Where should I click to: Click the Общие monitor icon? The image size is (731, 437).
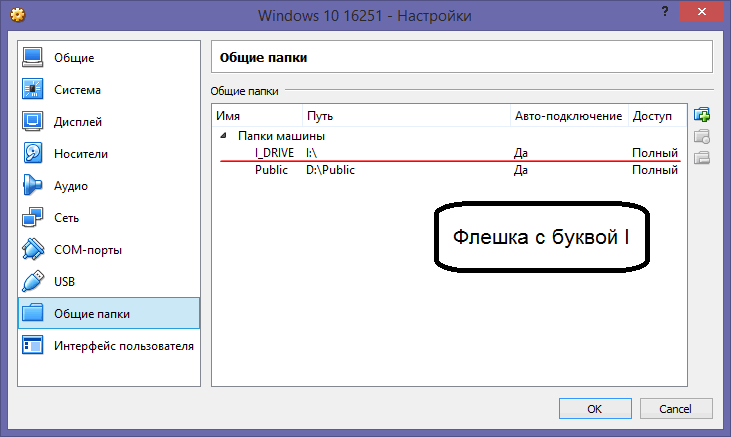tap(33, 57)
